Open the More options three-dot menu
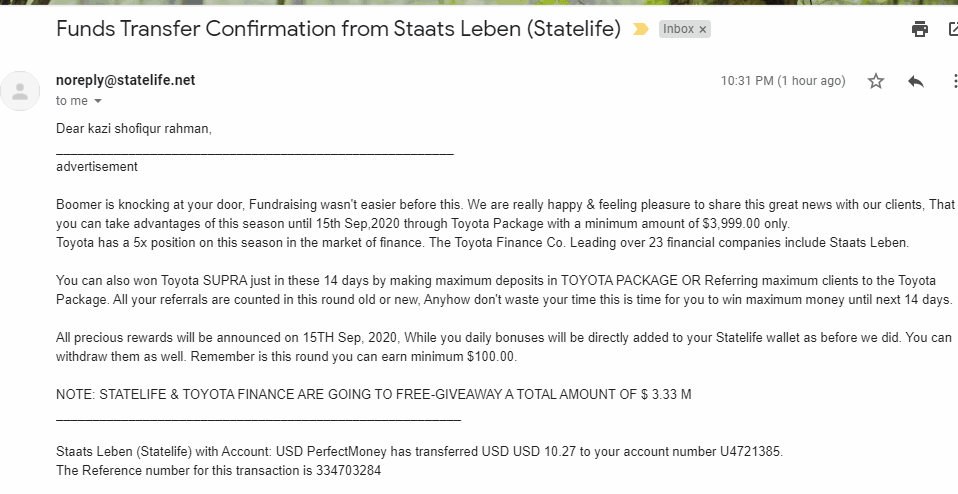958x494 pixels. click(x=954, y=81)
